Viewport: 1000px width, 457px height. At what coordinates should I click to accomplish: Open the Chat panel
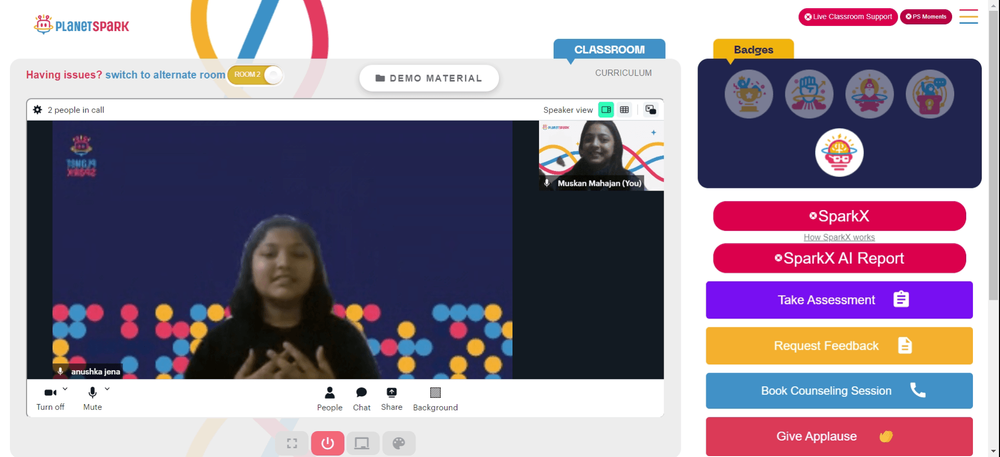point(362,399)
